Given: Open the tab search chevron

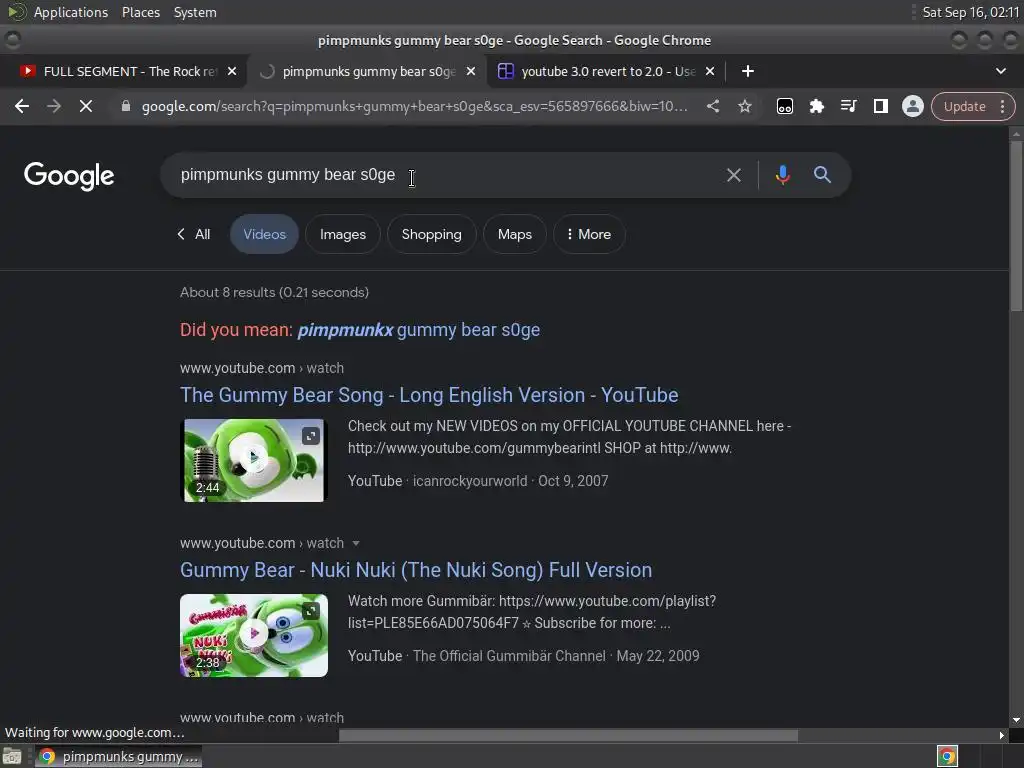Looking at the screenshot, I should [x=1000, y=71].
